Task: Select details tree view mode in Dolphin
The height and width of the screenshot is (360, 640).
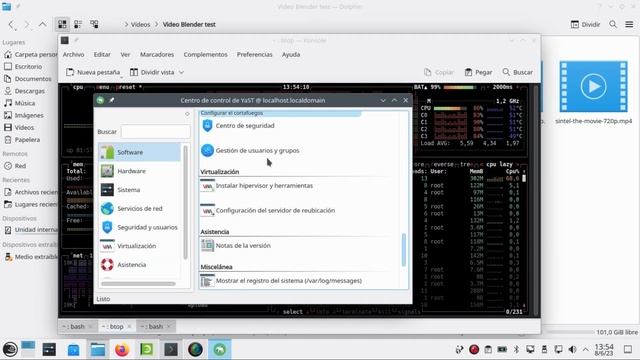Action: click(x=94, y=24)
